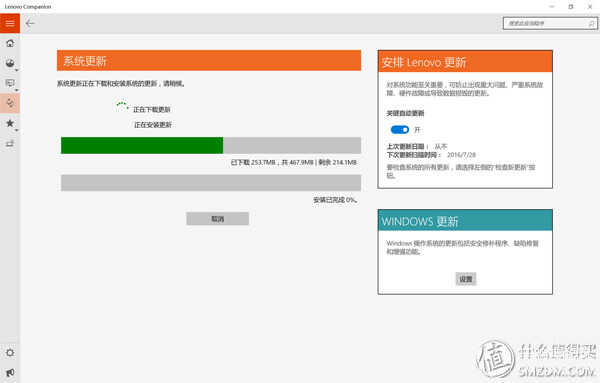Screen dimensions: 600x383
Task: Turn off the 关键自动更新 switch
Action: click(x=400, y=130)
